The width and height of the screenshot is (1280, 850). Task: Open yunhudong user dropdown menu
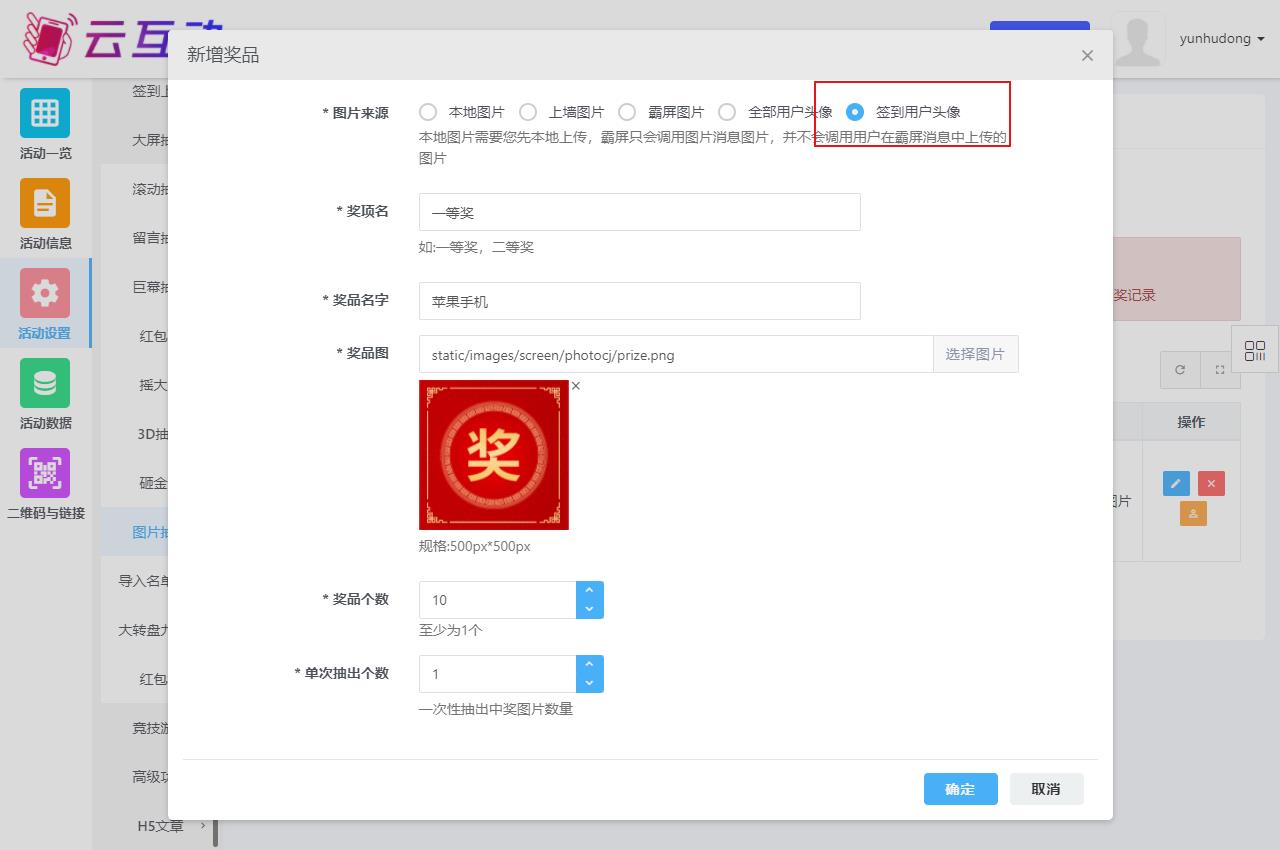[x=1222, y=39]
